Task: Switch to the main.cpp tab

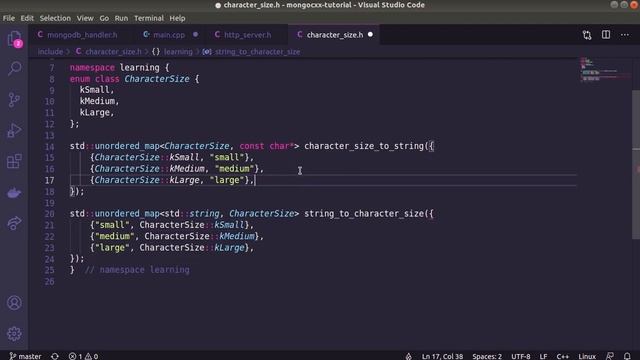Action: pyautogui.click(x=169, y=35)
